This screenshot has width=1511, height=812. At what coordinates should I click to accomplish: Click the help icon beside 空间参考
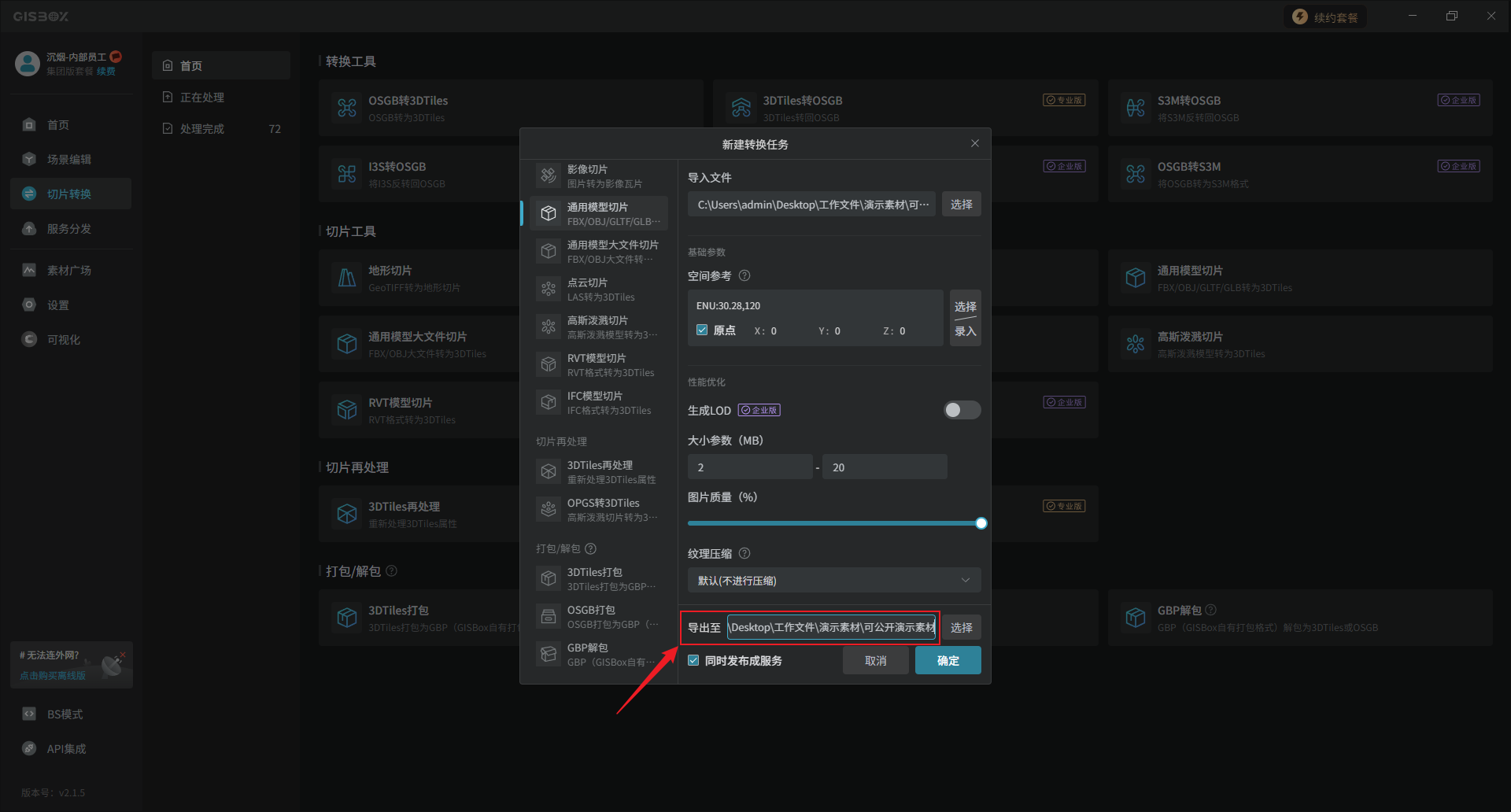(744, 276)
